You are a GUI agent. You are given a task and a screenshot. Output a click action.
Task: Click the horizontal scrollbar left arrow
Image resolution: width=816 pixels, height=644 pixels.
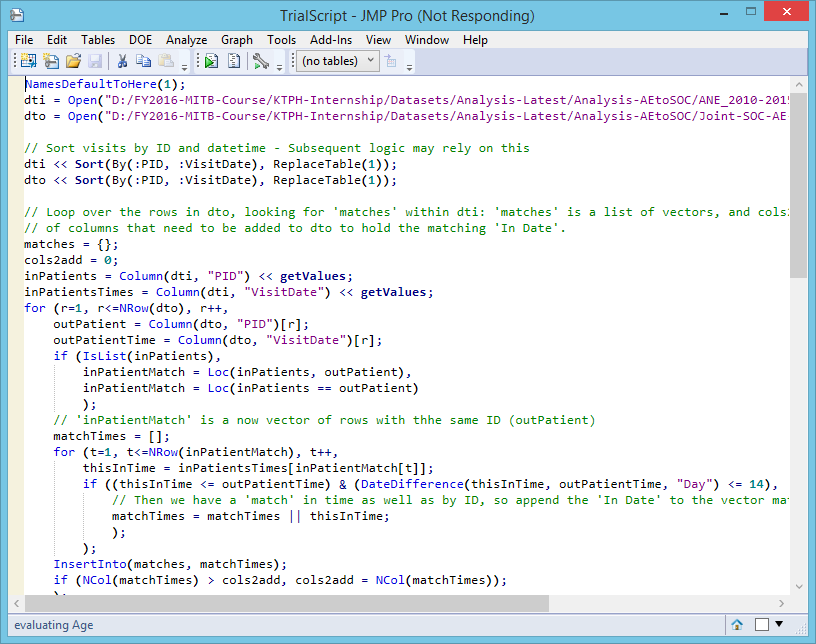(x=17, y=603)
